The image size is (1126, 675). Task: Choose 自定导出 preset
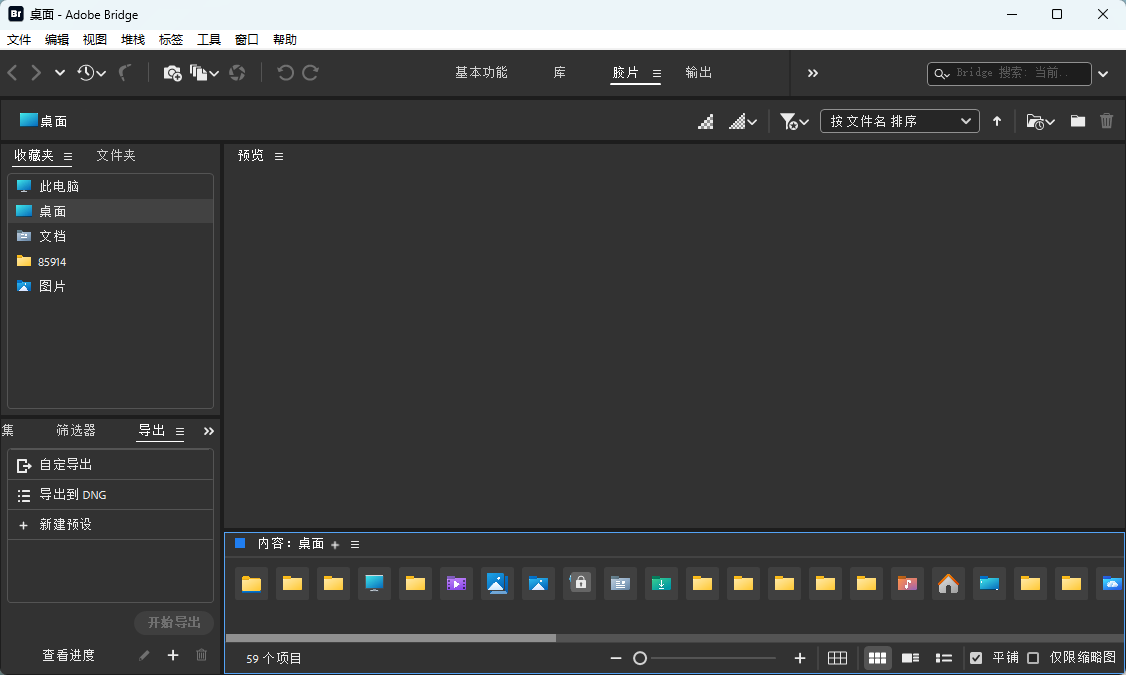click(x=111, y=465)
